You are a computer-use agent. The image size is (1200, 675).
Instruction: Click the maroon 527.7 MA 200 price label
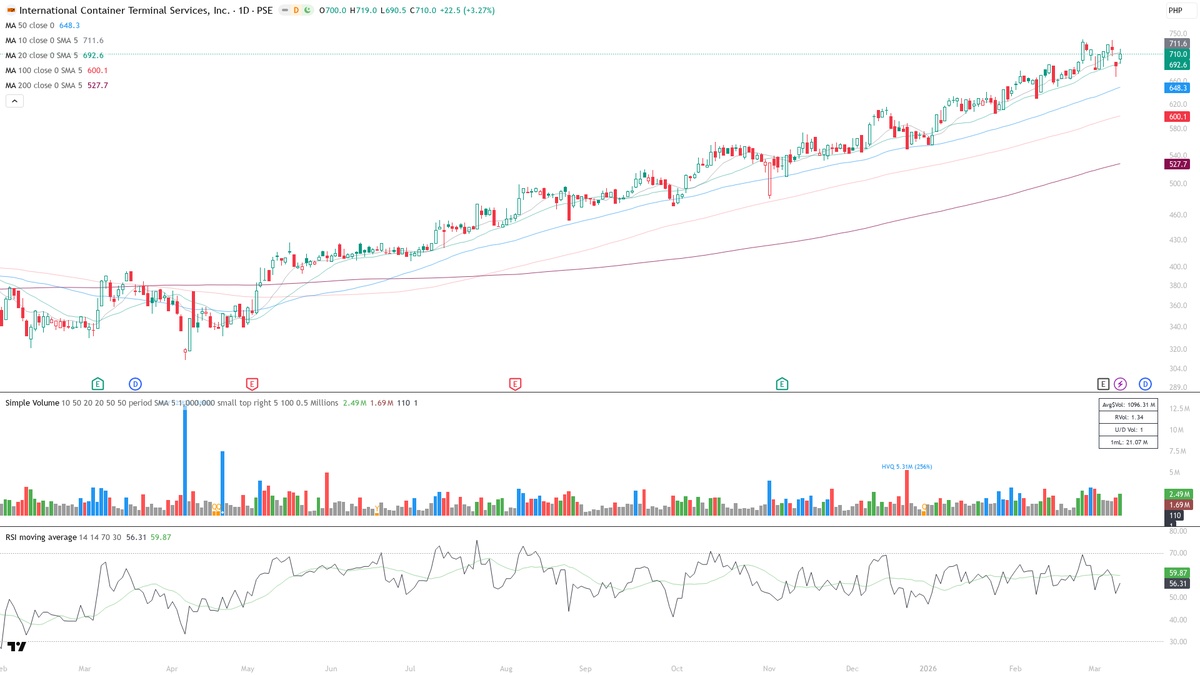(1177, 163)
